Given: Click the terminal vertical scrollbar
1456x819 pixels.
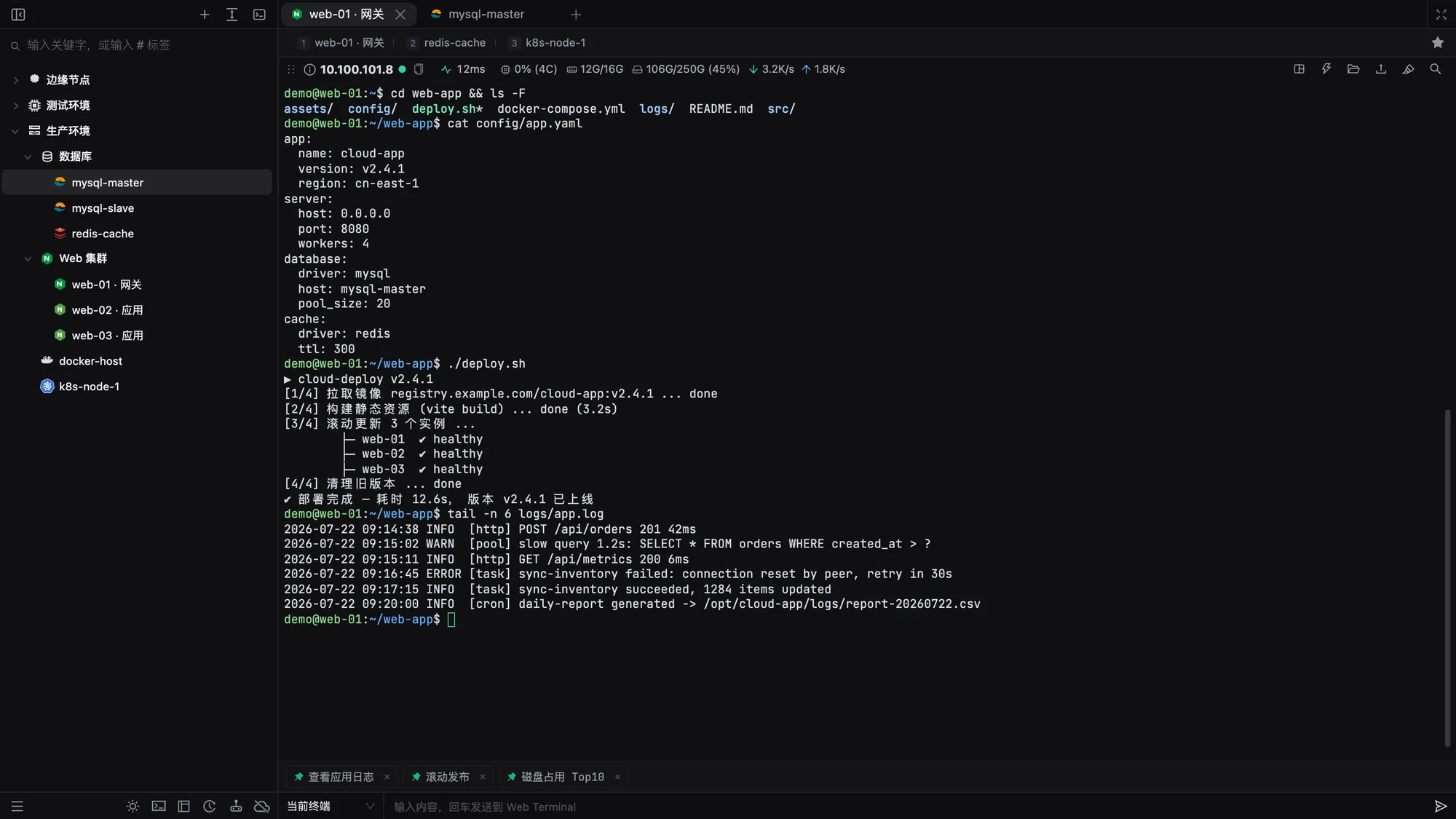Looking at the screenshot, I should tap(1447, 579).
